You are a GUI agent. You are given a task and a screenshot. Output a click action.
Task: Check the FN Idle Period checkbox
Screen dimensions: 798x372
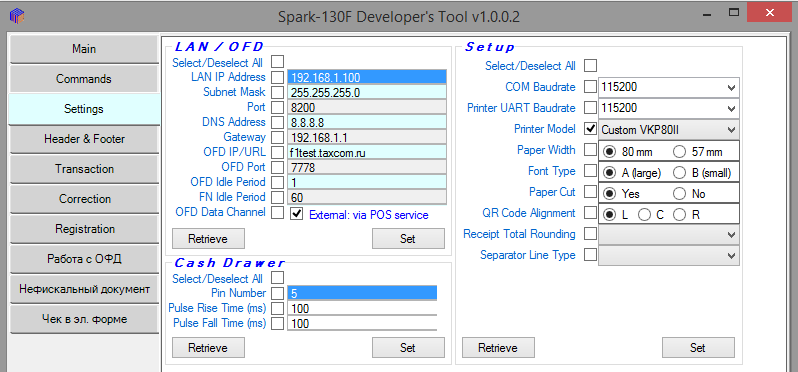tap(277, 197)
